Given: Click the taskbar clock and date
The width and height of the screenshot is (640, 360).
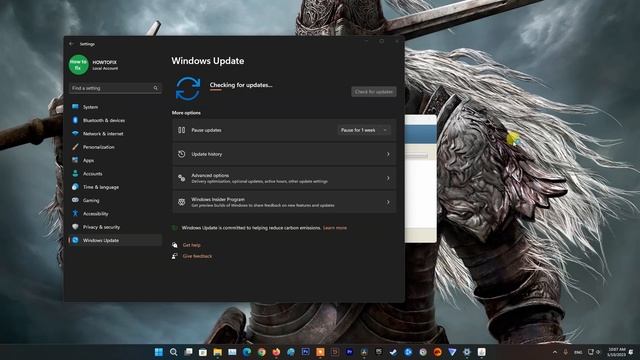Looking at the screenshot, I should coord(617,352).
